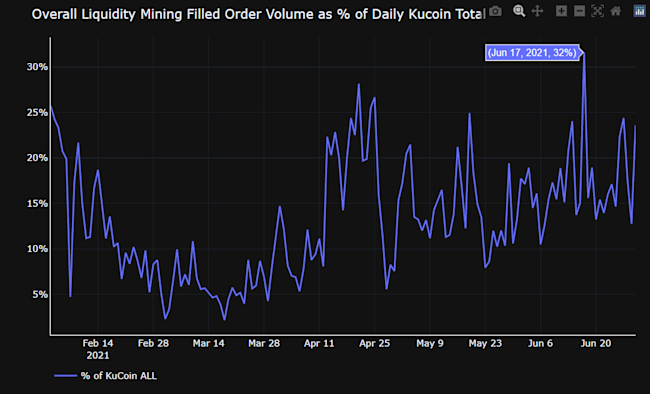Click the Jun 20 x-axis label

(596, 343)
